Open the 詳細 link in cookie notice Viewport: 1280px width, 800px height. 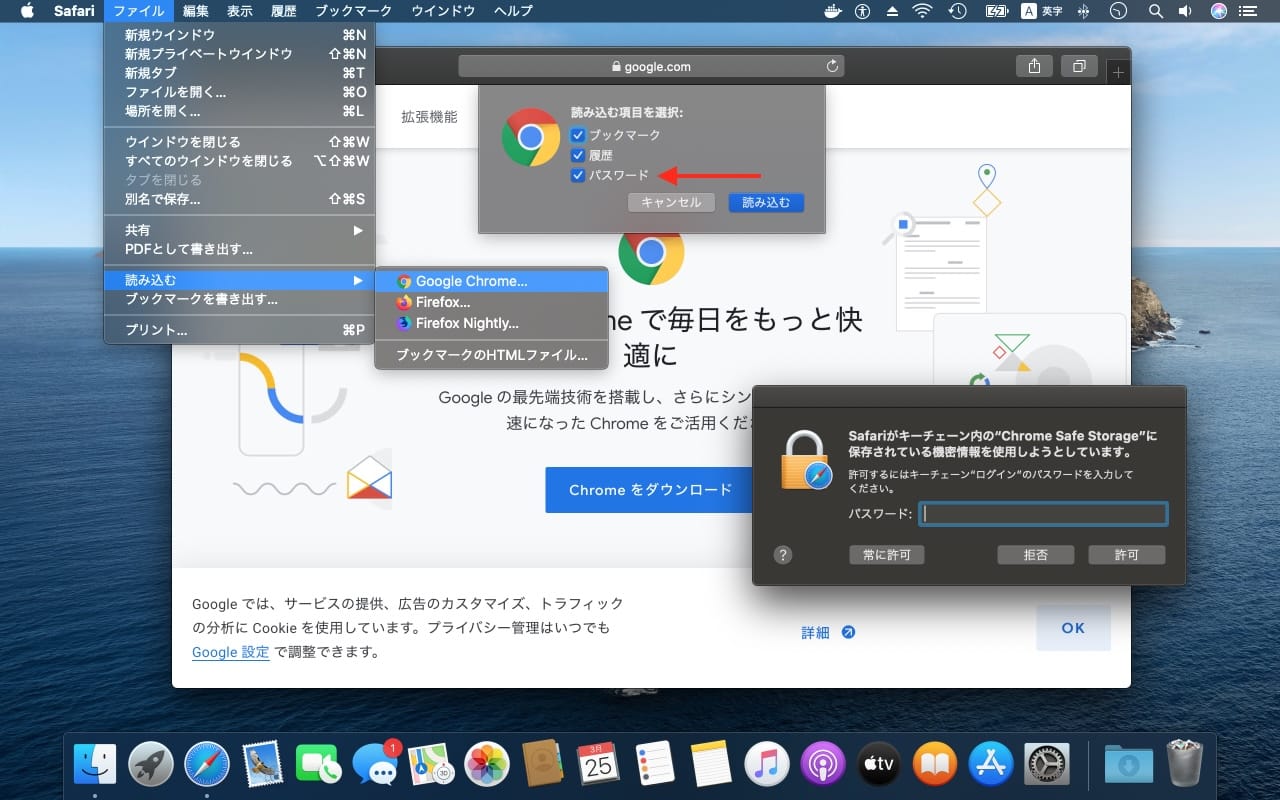point(828,632)
